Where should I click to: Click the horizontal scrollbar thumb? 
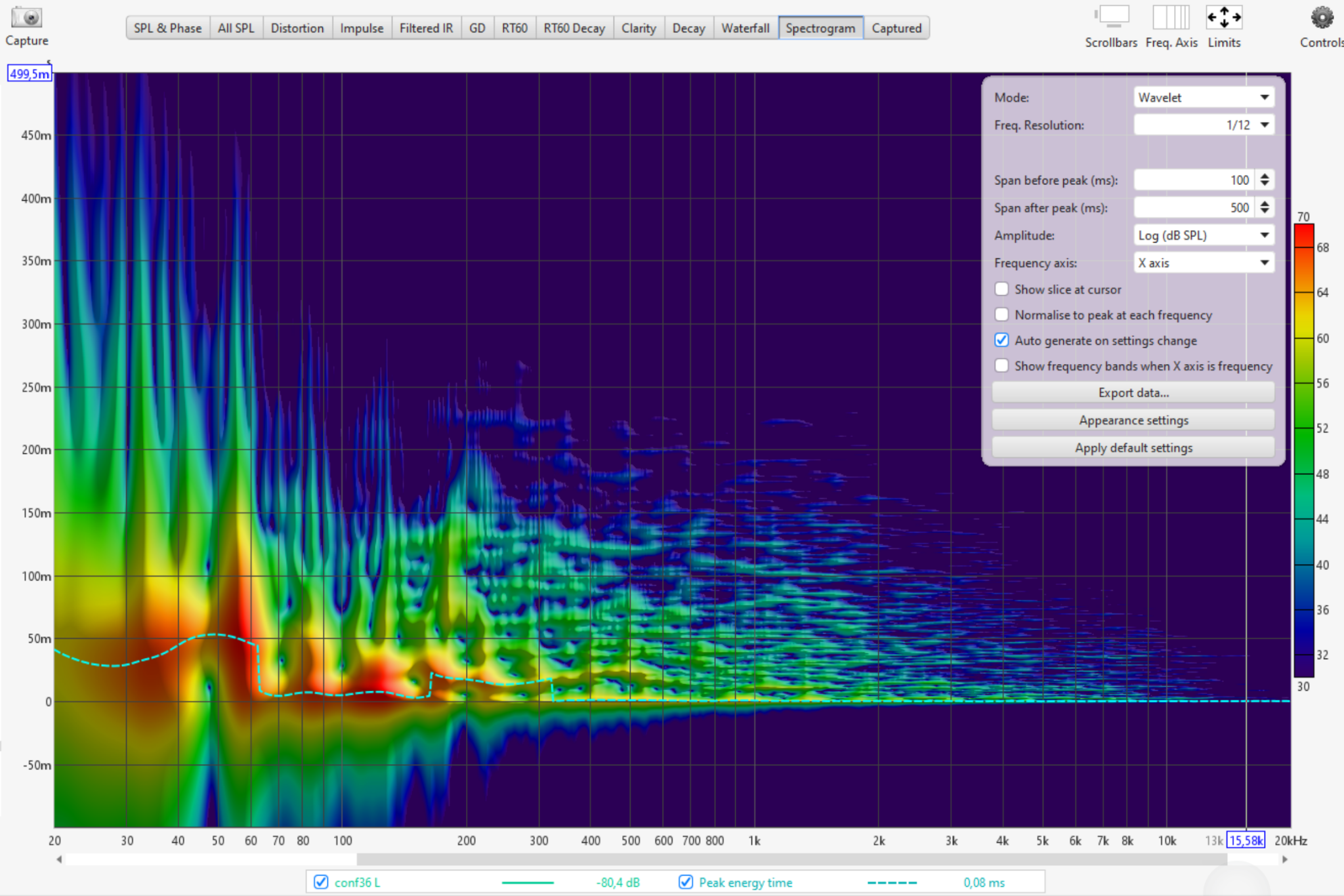point(791,859)
